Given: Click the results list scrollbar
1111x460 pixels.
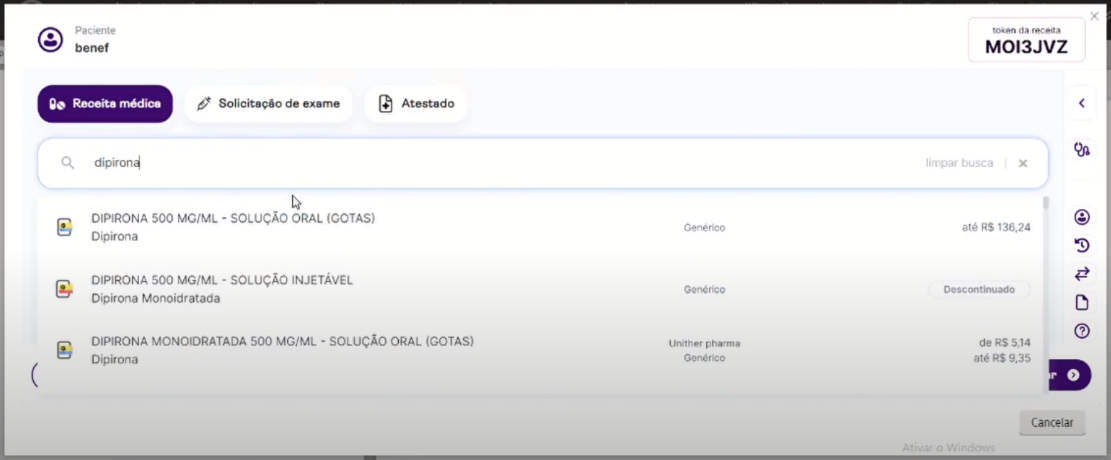Looking at the screenshot, I should click(1046, 203).
